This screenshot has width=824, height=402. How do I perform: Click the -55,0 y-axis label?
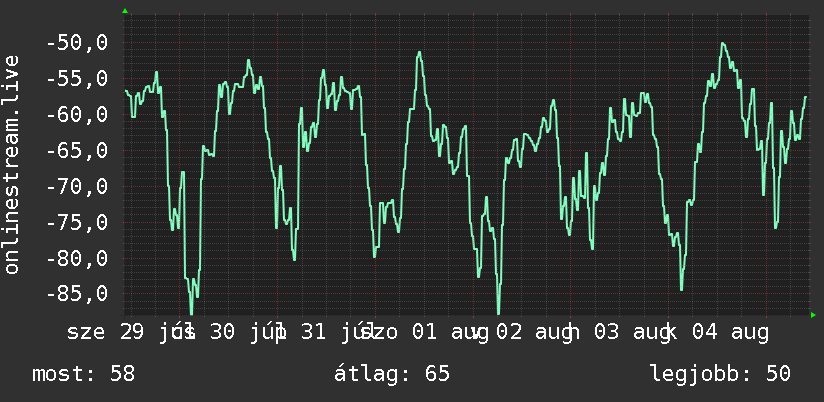click(77, 79)
